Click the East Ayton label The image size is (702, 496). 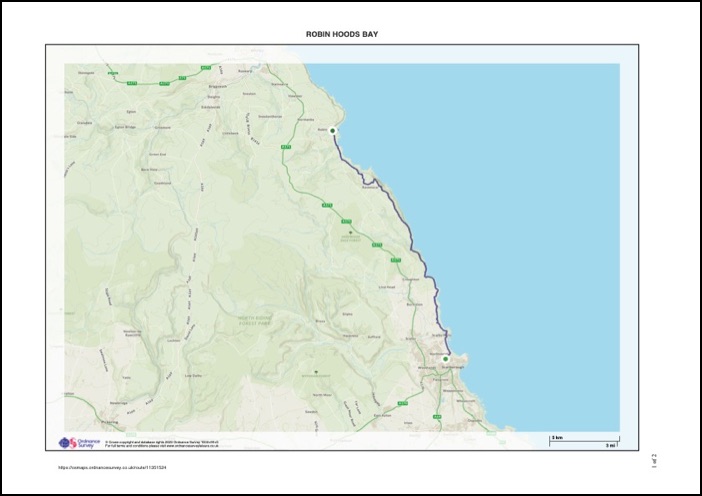click(x=383, y=416)
